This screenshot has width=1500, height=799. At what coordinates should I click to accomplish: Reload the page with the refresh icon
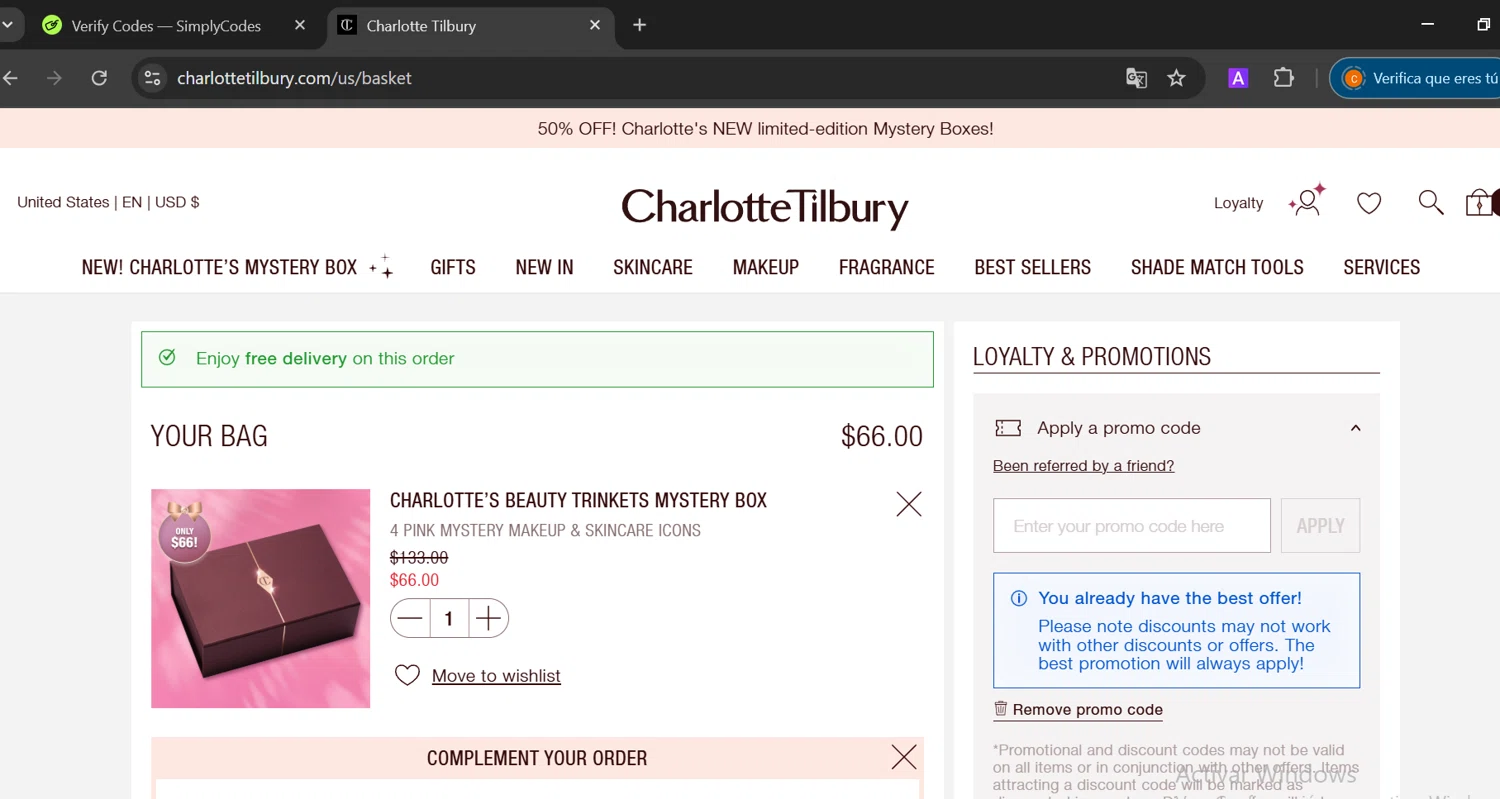coord(99,78)
